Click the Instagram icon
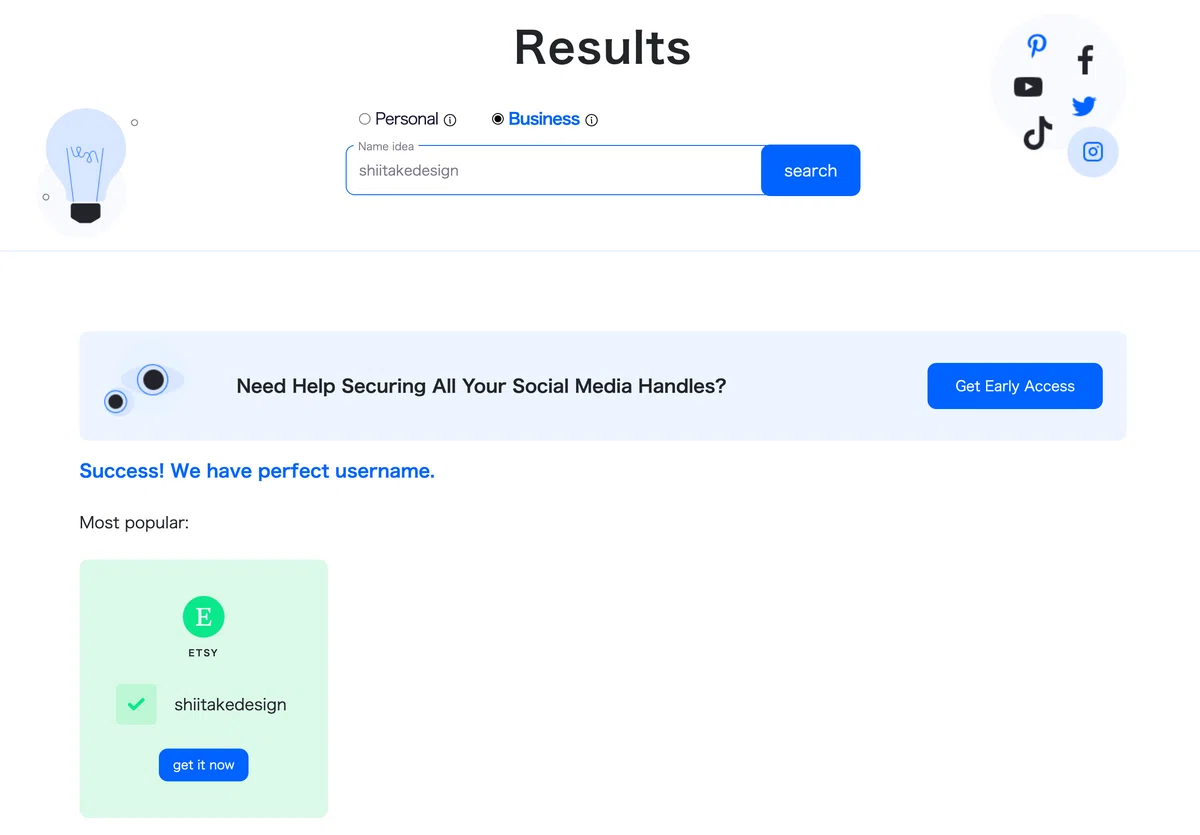The width and height of the screenshot is (1200, 835). click(x=1093, y=152)
